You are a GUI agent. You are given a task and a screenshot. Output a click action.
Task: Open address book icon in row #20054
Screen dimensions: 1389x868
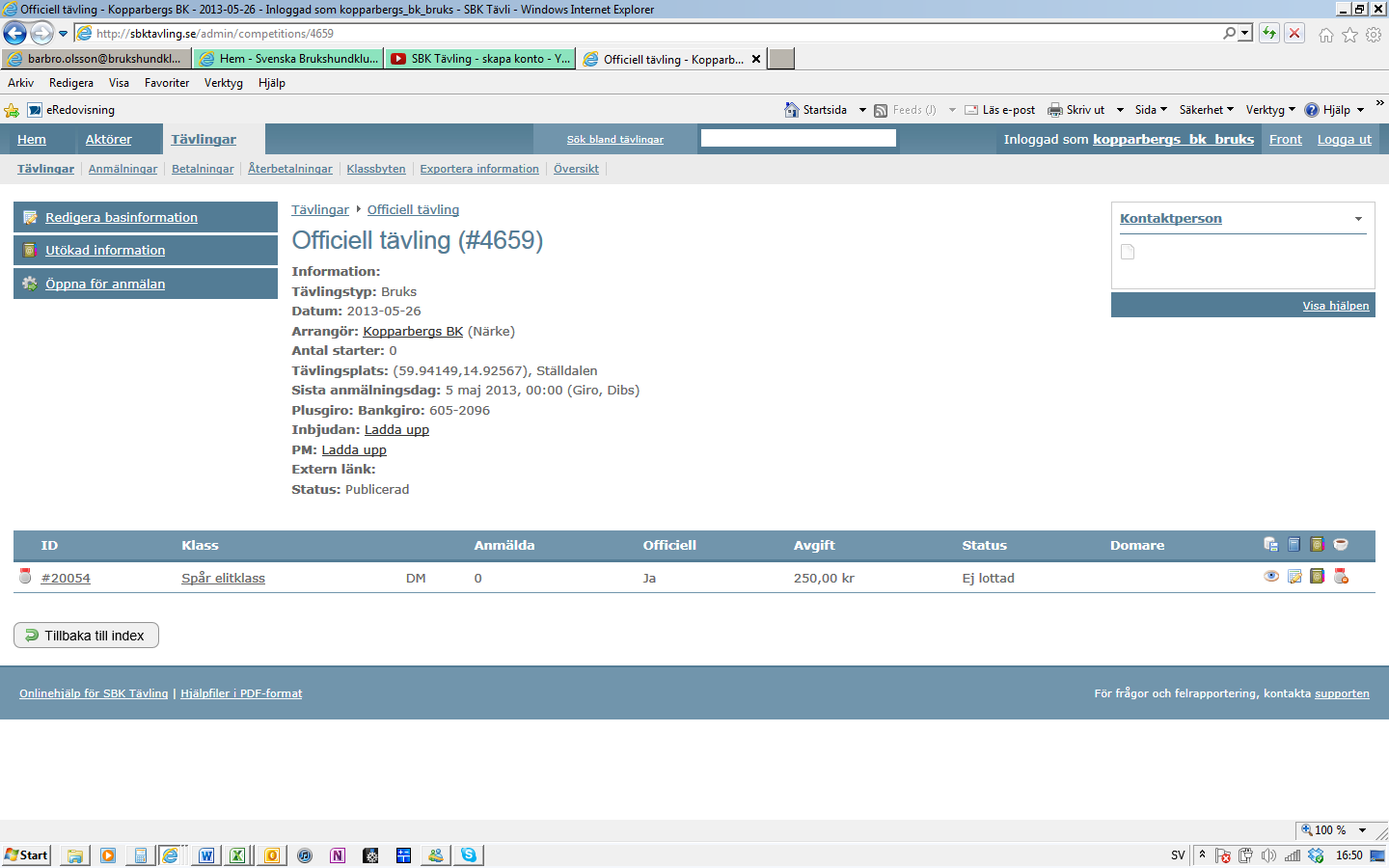(1318, 577)
